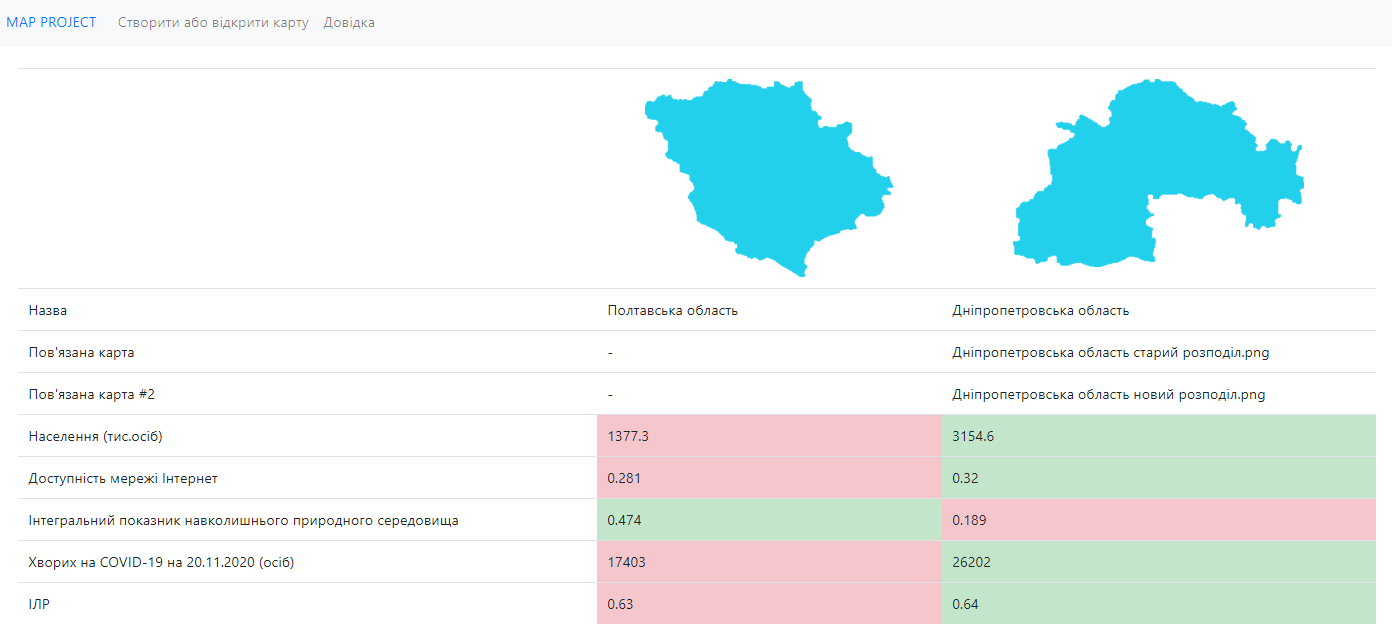
Task: Click the green environment index cell 0.474
Action: 769,520
